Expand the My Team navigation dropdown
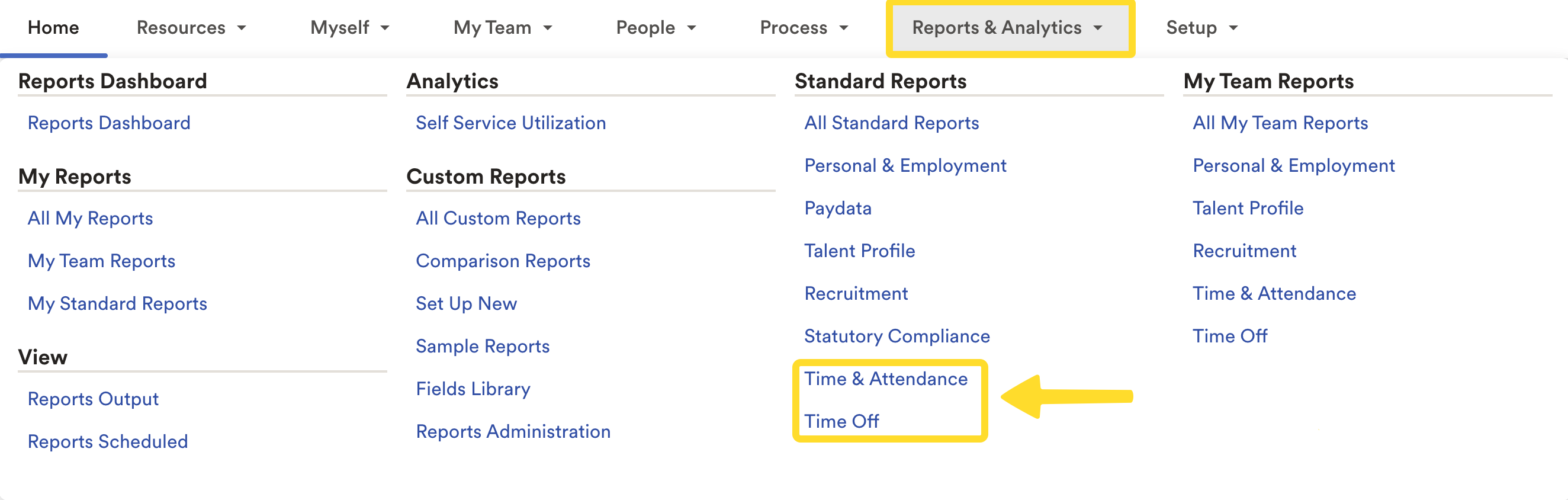1568x500 pixels. point(502,28)
